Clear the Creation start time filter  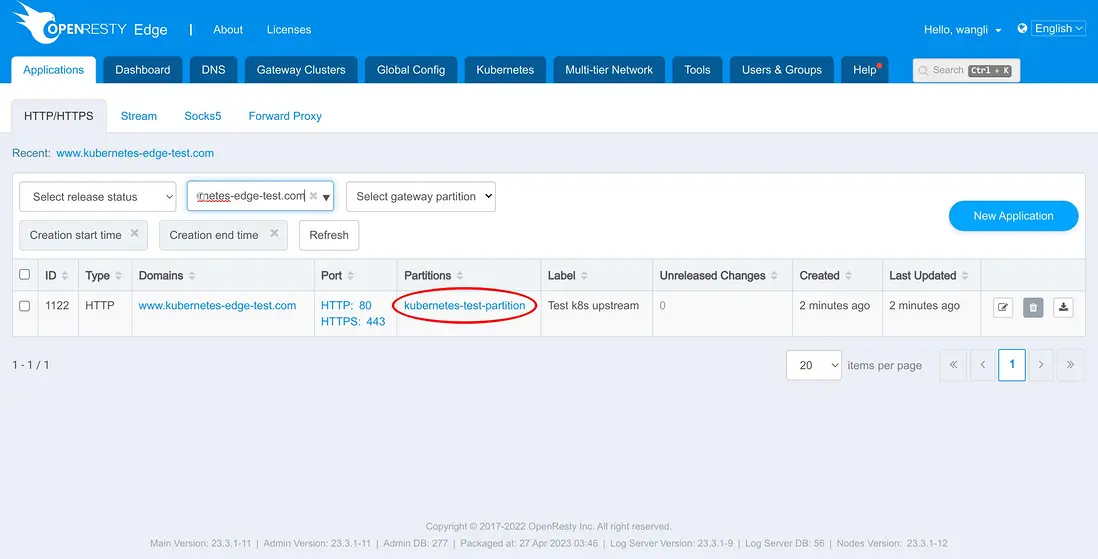[x=134, y=233]
